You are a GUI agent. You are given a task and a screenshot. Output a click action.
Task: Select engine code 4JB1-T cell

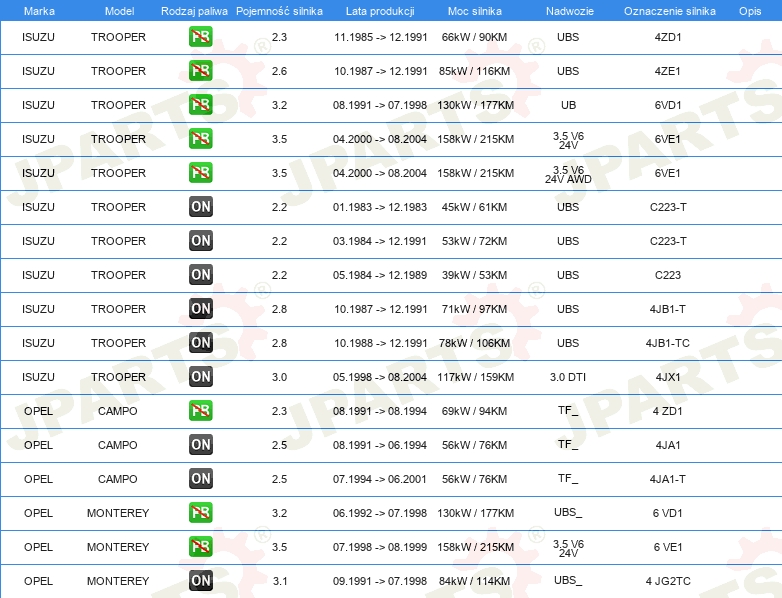[667, 309]
